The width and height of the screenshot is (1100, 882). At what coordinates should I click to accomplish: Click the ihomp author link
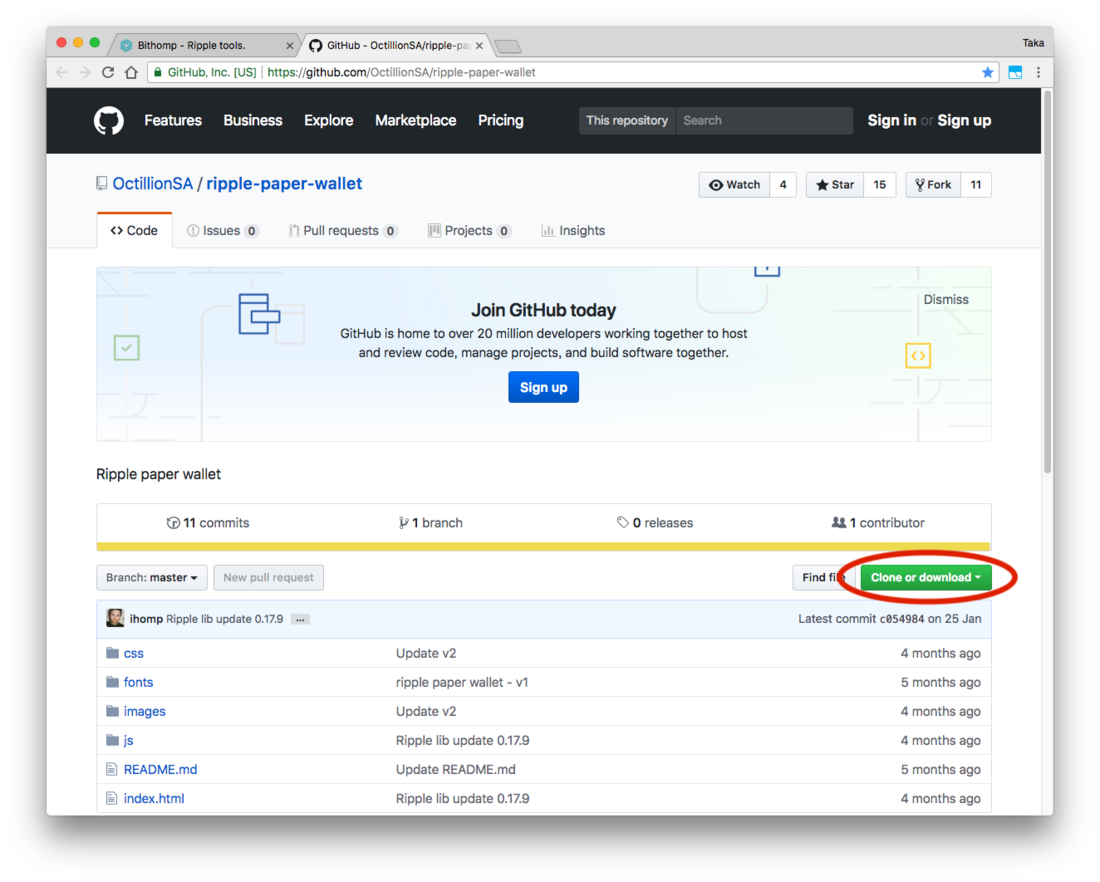146,620
